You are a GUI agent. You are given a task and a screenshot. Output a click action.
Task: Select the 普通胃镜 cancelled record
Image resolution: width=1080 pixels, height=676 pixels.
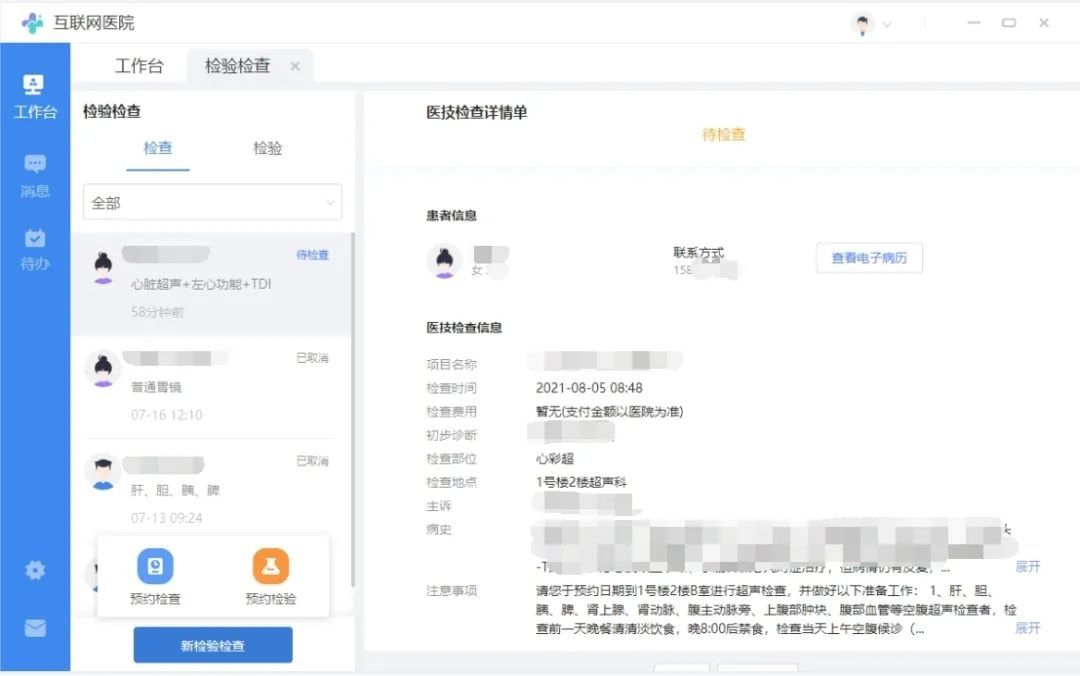point(212,387)
